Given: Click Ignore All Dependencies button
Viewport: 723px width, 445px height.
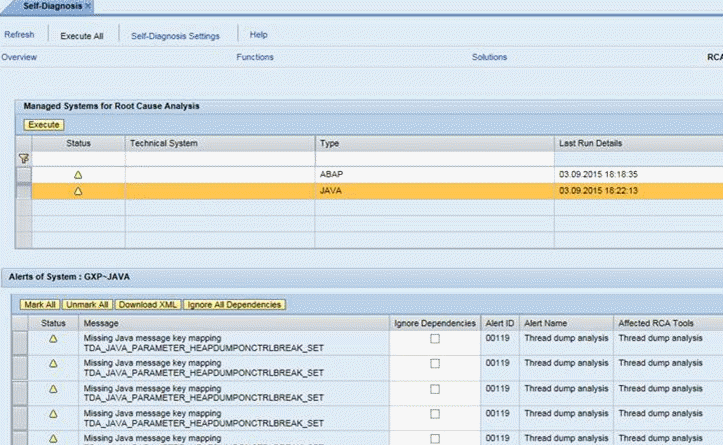Looking at the screenshot, I should (234, 305).
